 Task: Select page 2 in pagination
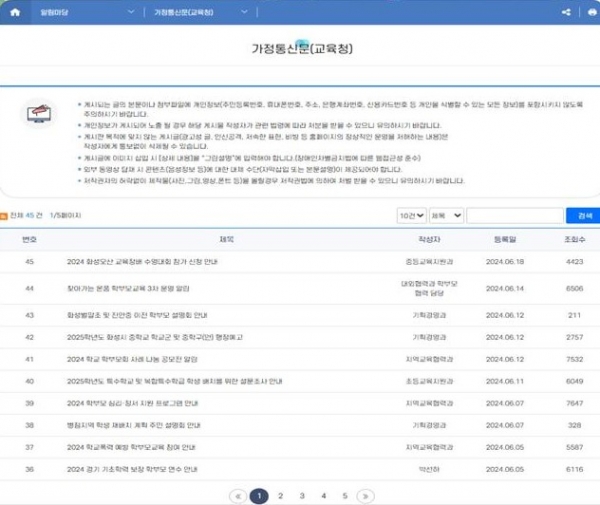click(280, 495)
